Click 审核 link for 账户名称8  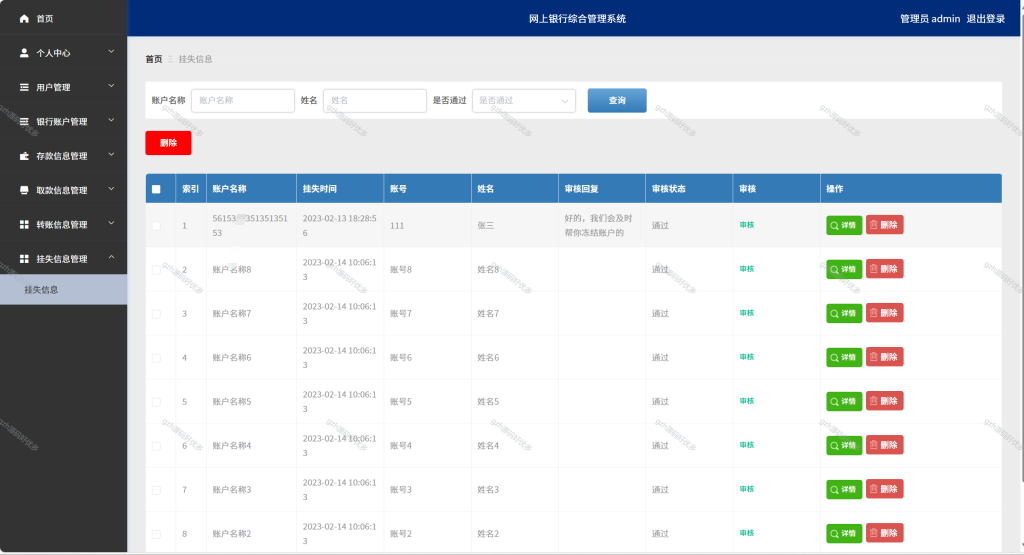point(746,269)
